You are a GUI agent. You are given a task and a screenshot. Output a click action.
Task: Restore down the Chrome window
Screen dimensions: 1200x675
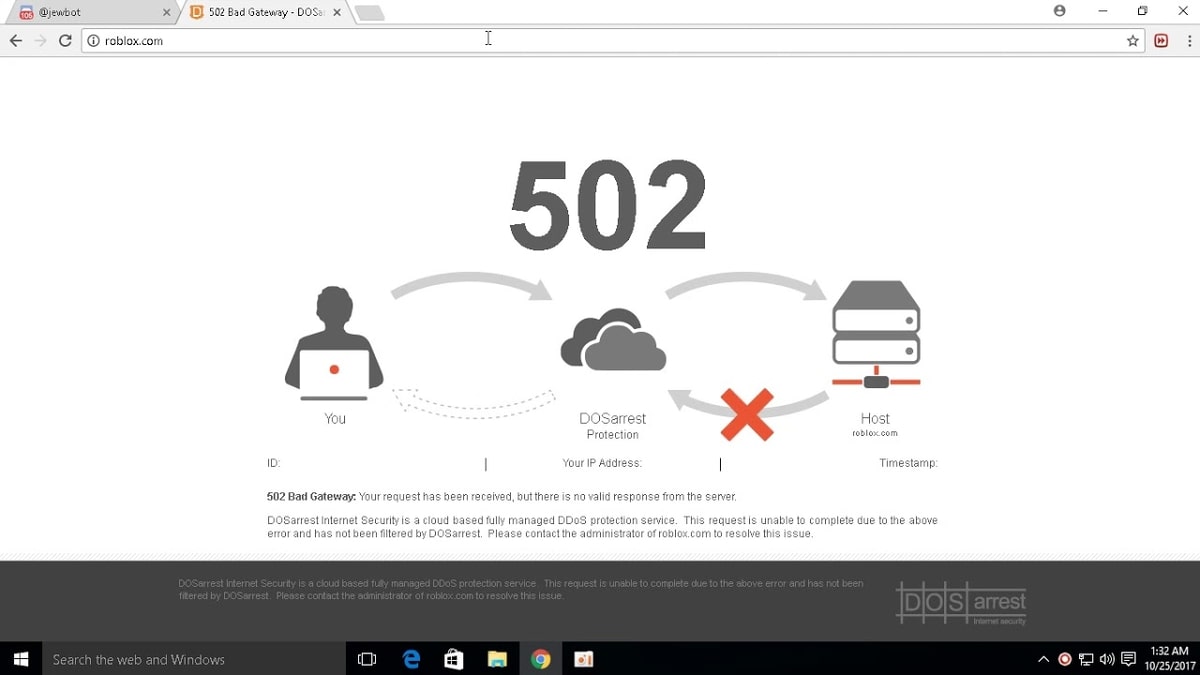(1142, 11)
